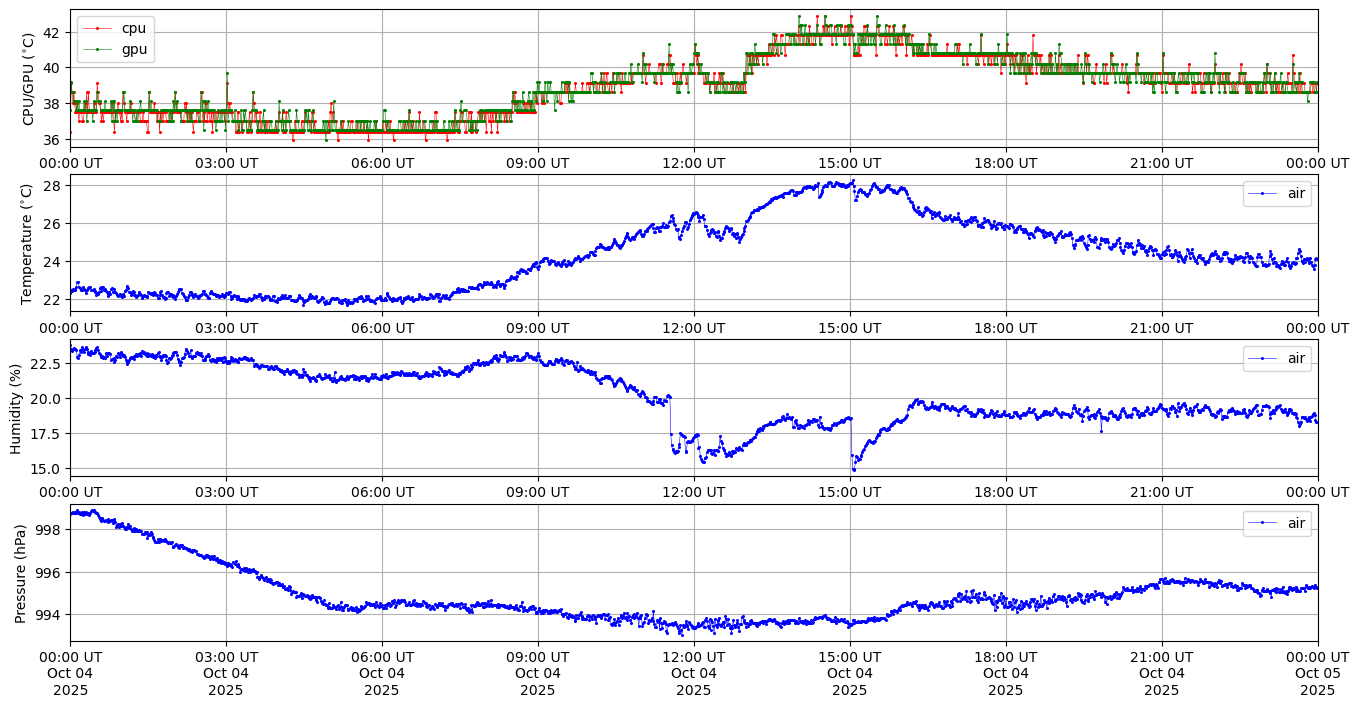
Task: Click 15:00 UT tick under CPU/GPU plot
Action: click(849, 162)
